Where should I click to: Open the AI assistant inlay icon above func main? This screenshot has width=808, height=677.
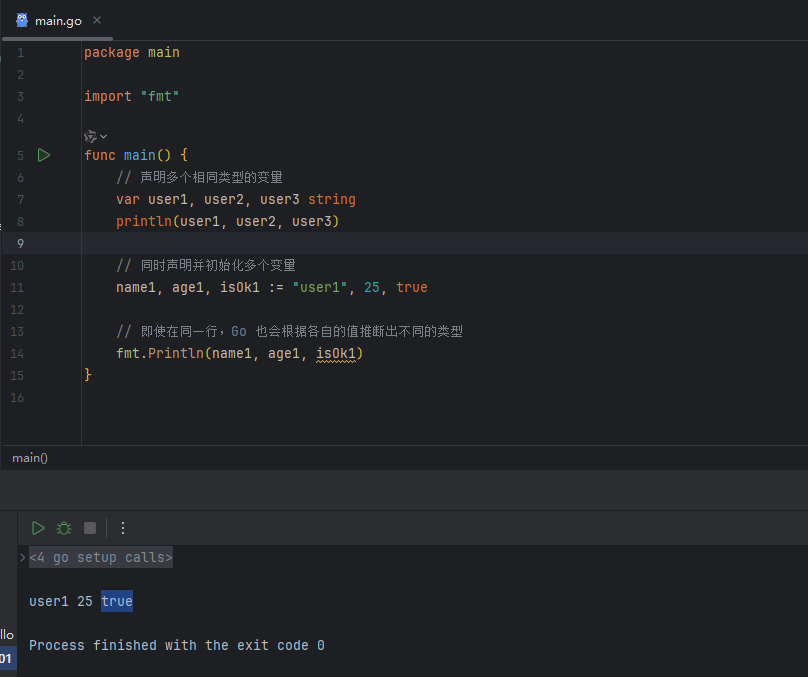point(90,137)
